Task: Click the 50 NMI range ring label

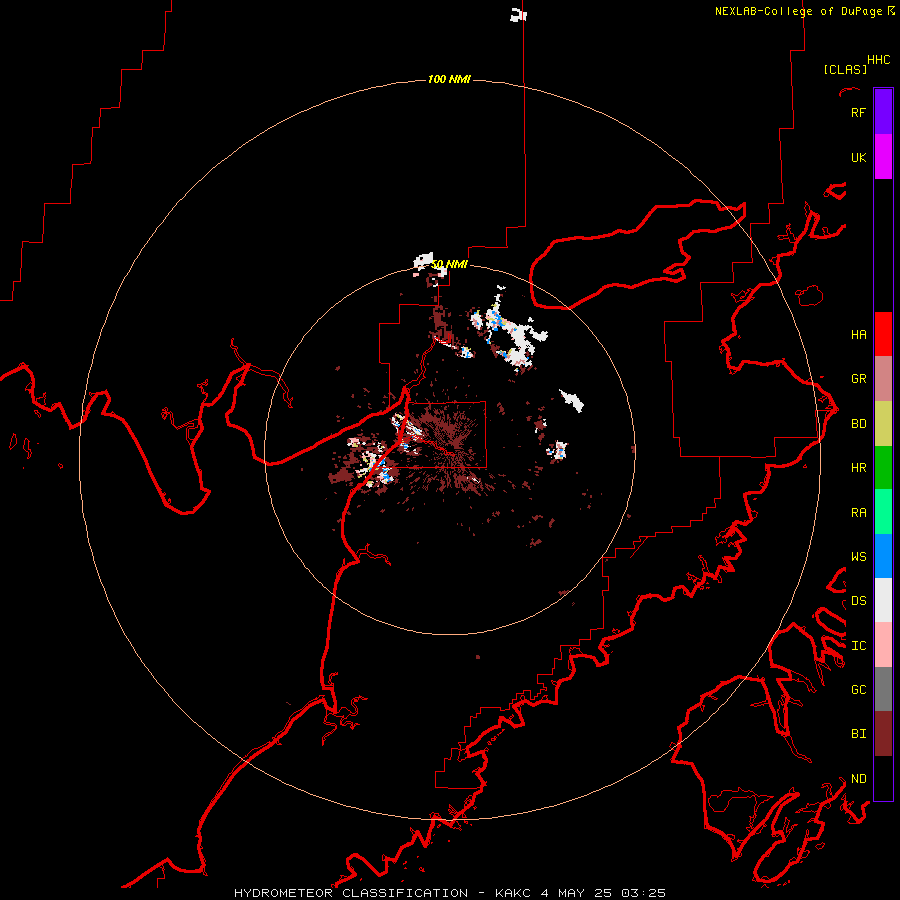Action: (449, 264)
